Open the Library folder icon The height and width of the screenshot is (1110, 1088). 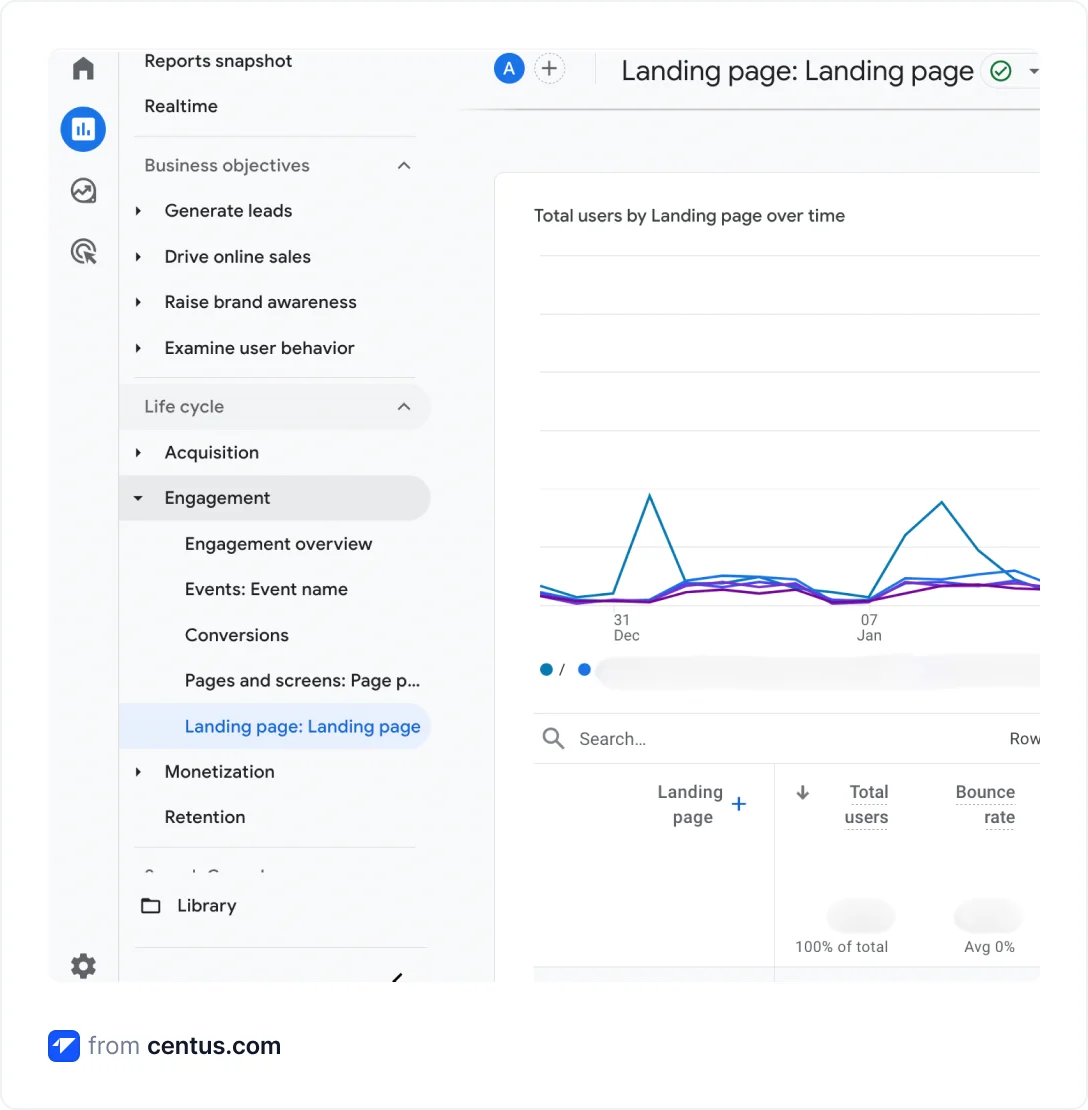[x=151, y=905]
